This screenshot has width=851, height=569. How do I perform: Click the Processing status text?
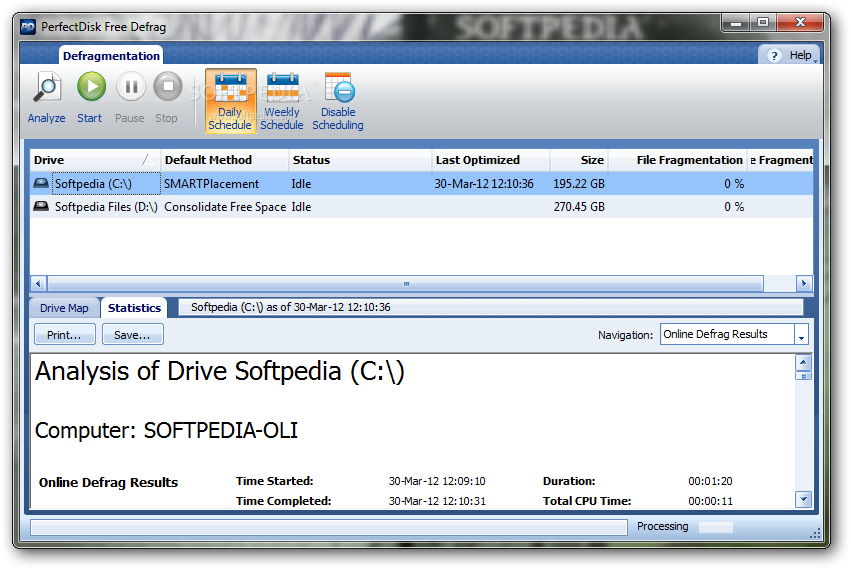(x=662, y=526)
